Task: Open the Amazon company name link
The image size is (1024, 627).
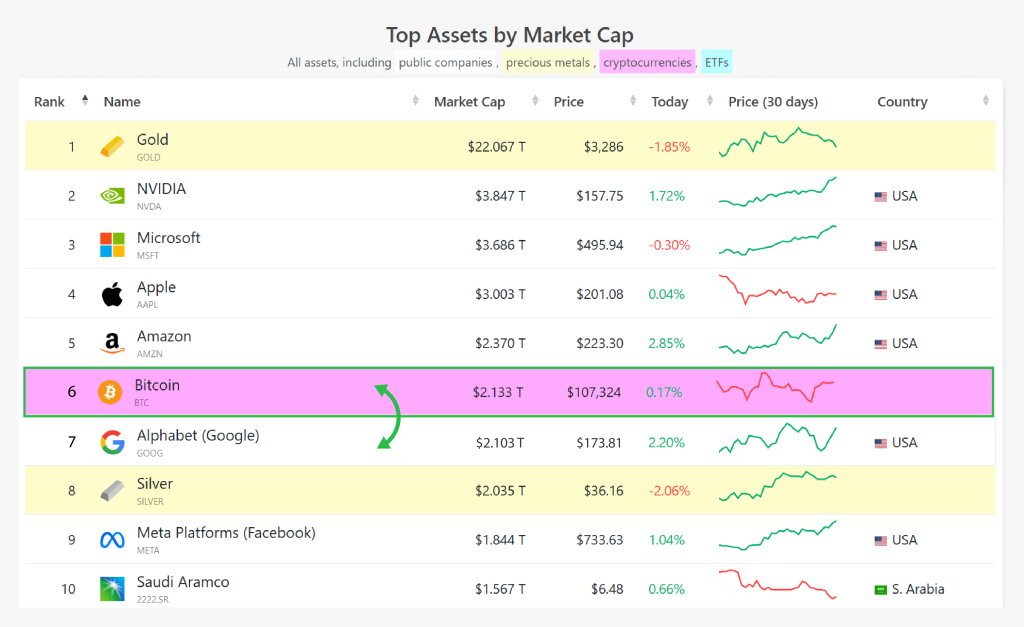Action: [164, 336]
